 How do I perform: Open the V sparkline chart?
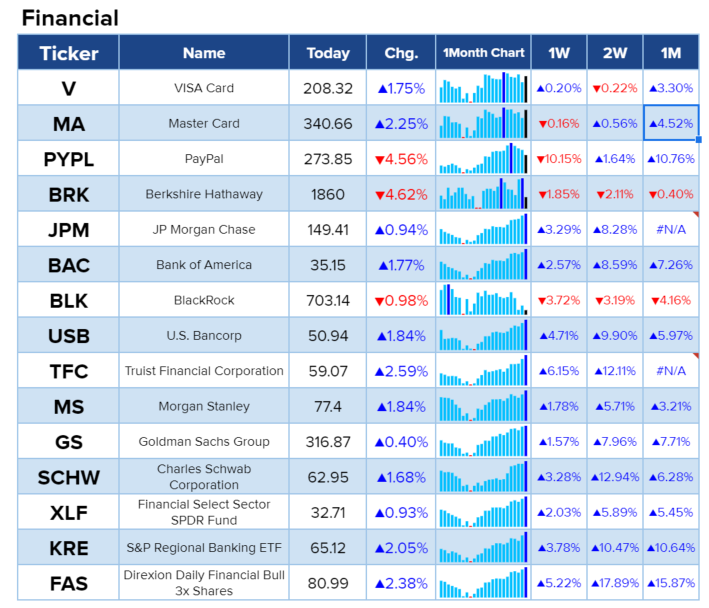click(483, 88)
